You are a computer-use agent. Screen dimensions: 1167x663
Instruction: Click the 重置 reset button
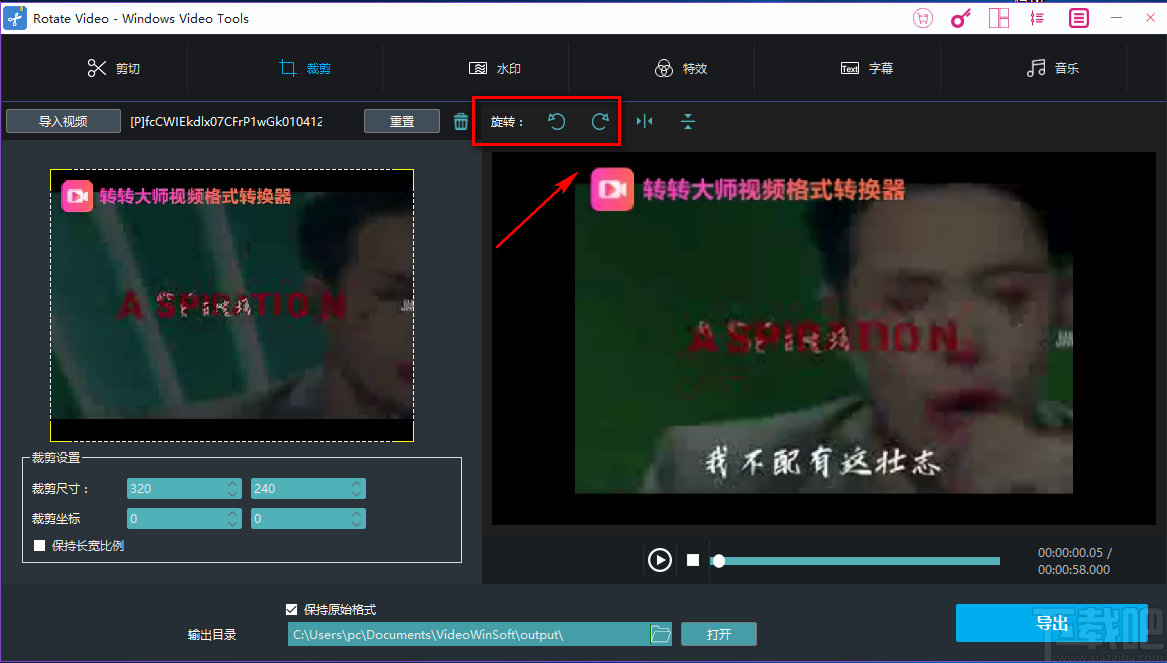(x=401, y=120)
